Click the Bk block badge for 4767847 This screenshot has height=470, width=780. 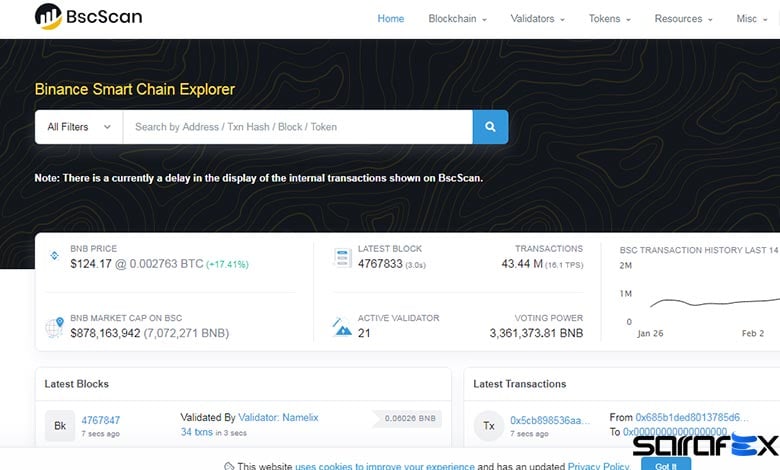coord(60,426)
